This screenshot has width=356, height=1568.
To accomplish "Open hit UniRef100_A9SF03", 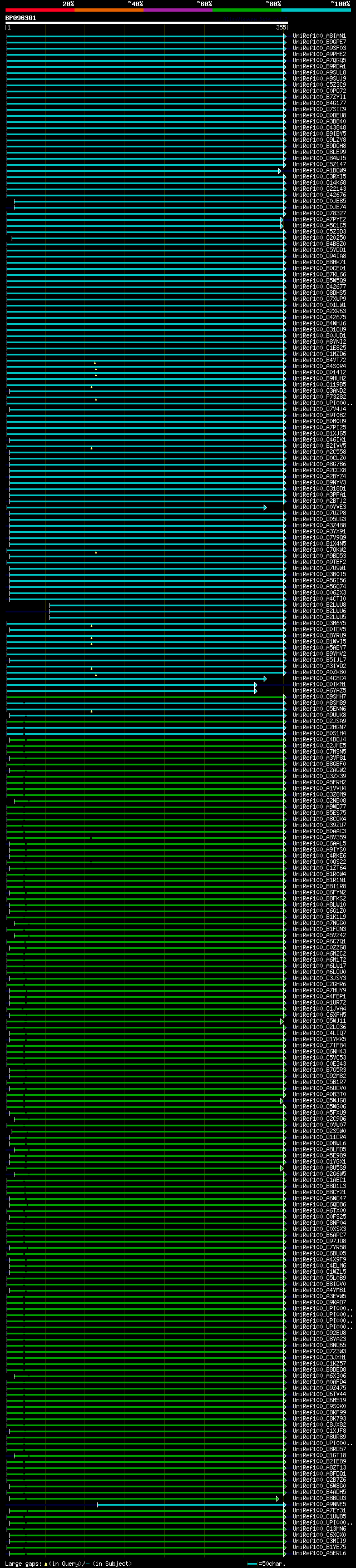I will click(x=319, y=48).
